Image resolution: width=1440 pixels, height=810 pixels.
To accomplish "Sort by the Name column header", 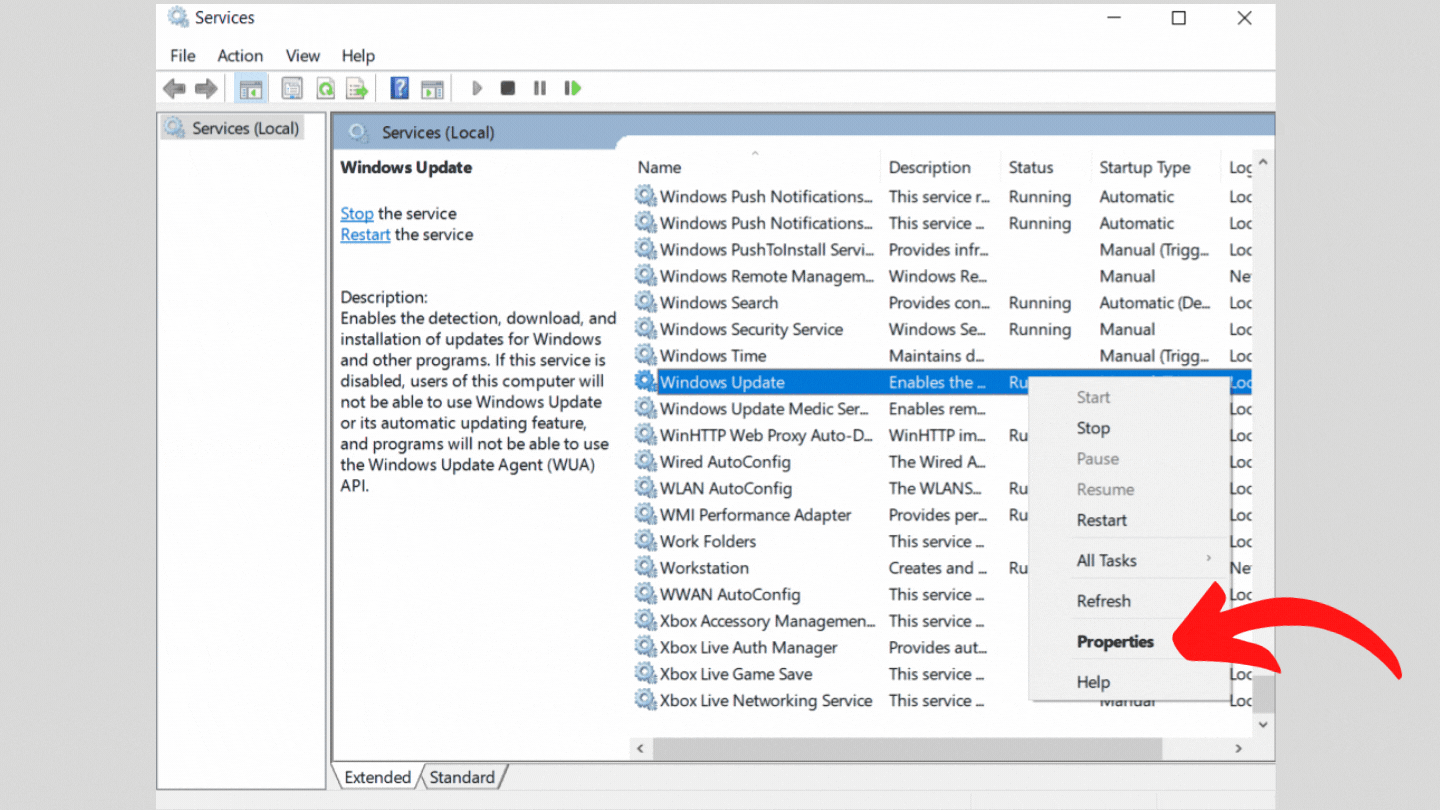I will (x=756, y=167).
